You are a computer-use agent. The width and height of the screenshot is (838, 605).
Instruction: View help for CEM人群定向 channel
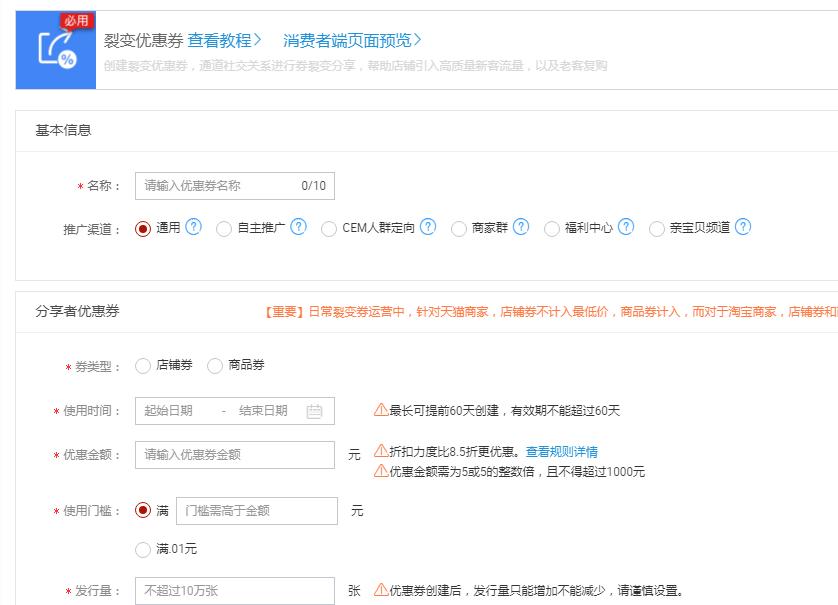click(x=426, y=227)
